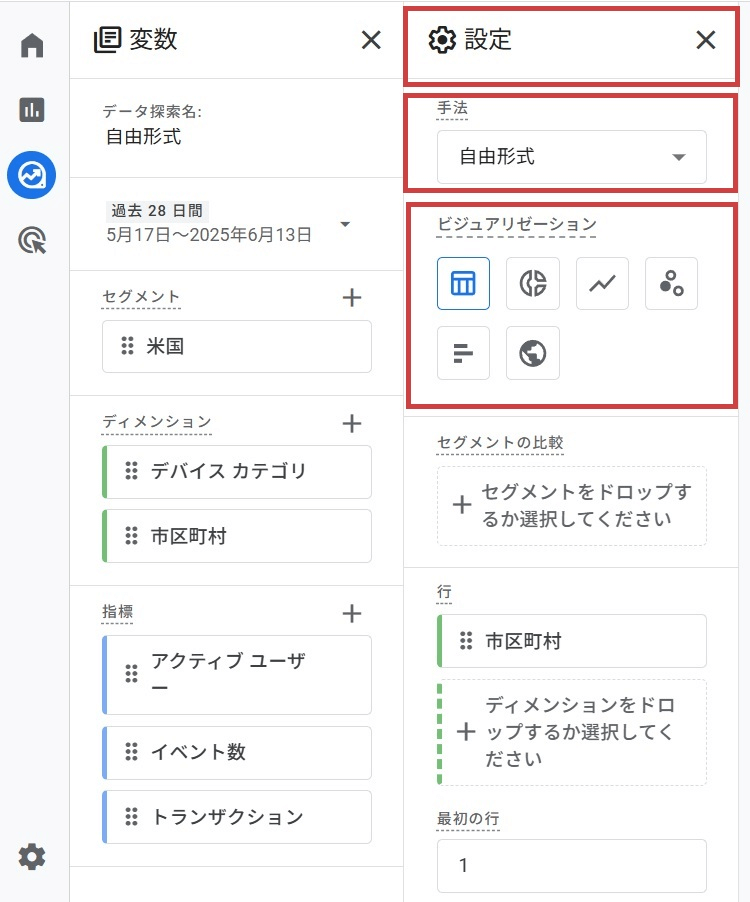Click the アクティブ ユーザー metric
The width and height of the screenshot is (750, 902).
(237, 675)
